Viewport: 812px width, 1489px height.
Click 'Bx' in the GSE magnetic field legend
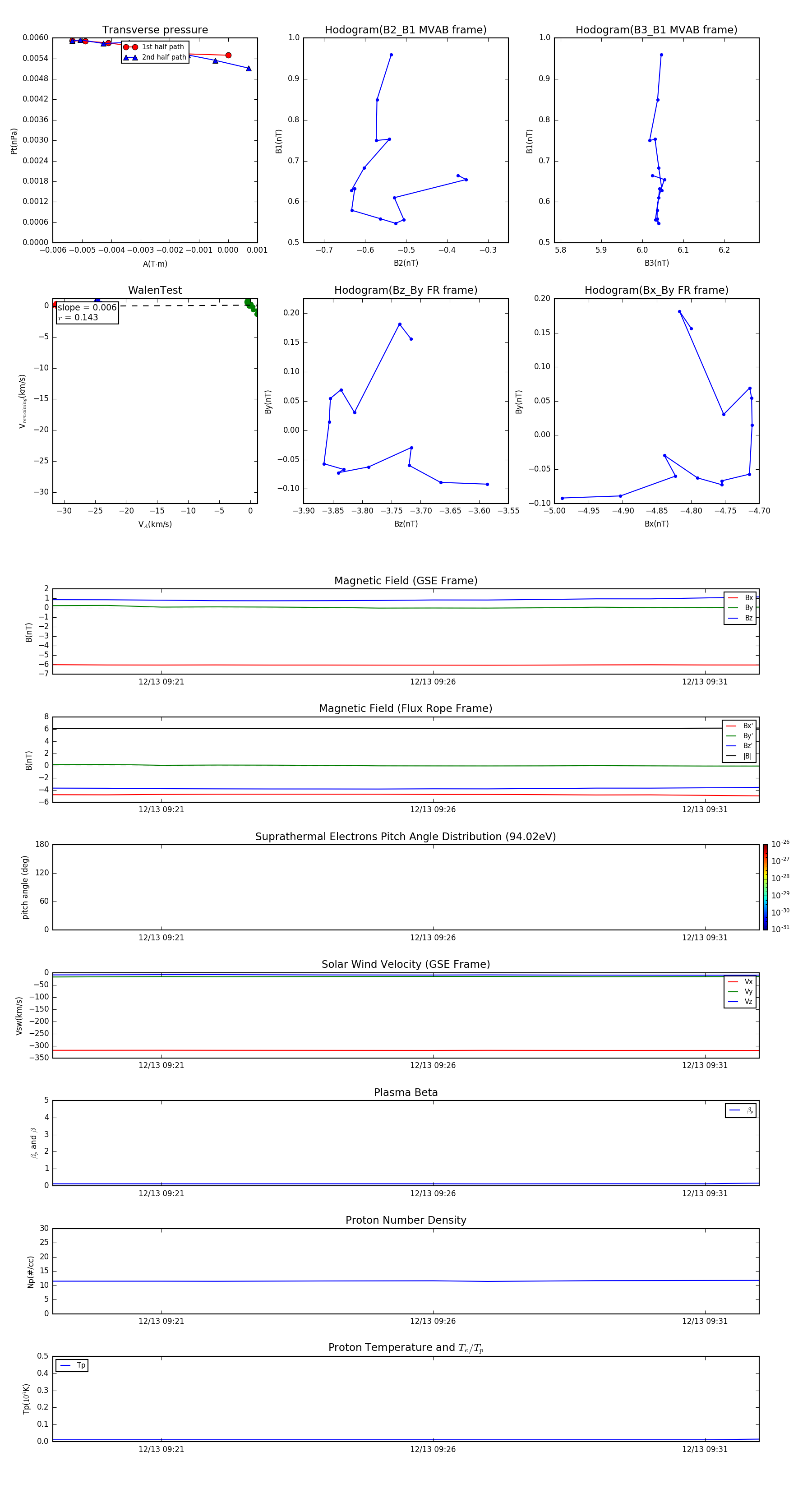(741, 598)
